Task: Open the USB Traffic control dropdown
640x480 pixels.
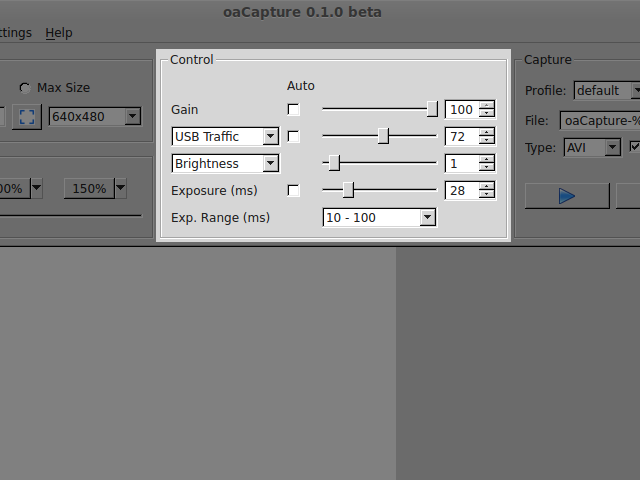Action: 225,136
